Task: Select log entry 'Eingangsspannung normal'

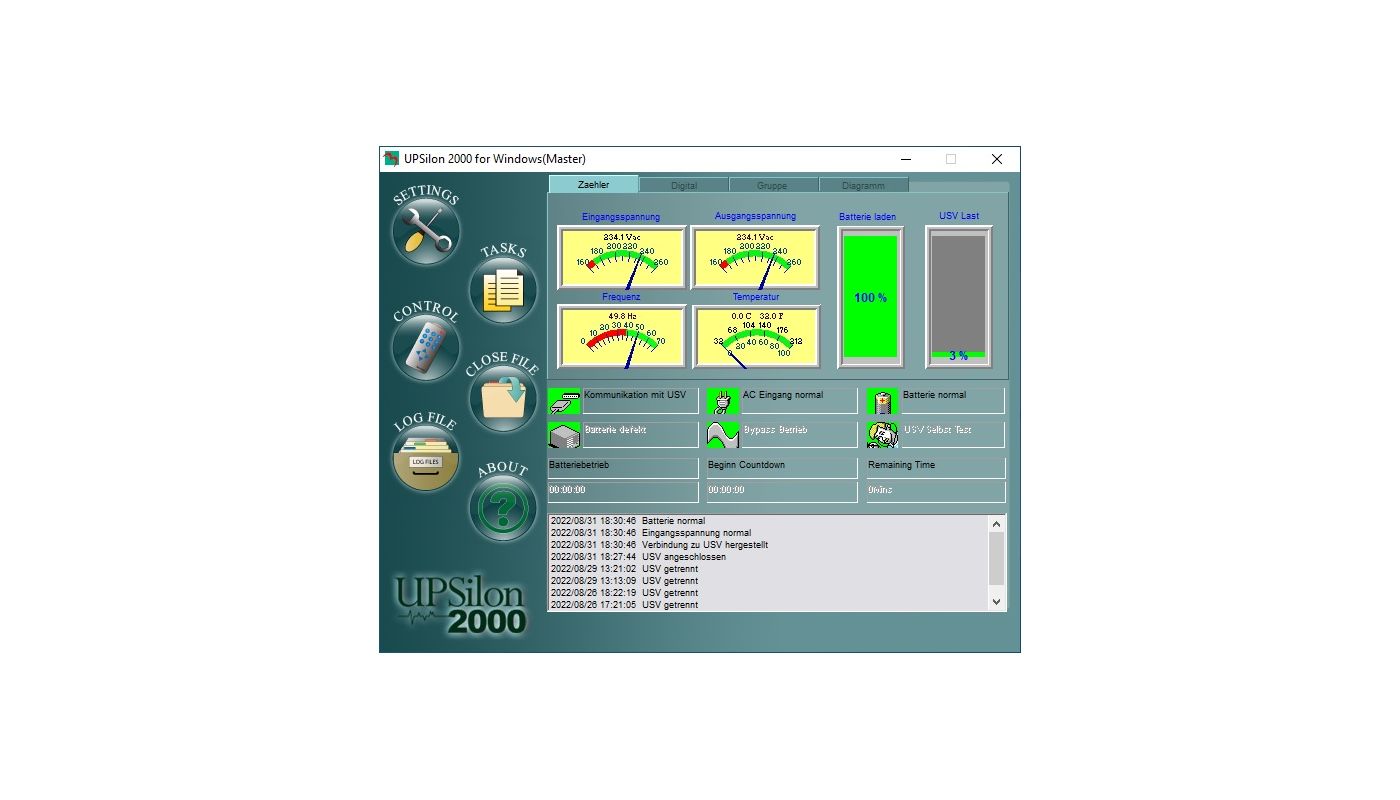Action: [x=768, y=533]
